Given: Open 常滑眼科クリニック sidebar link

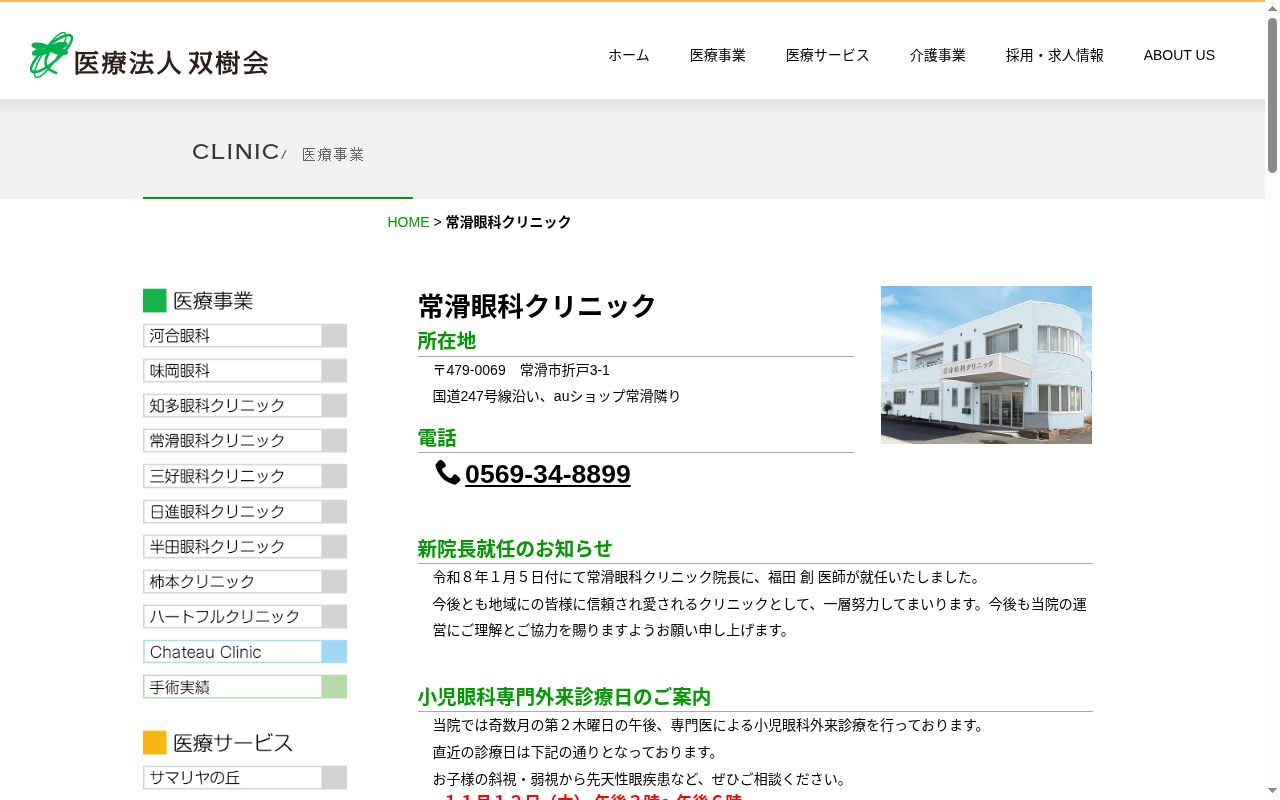Looking at the screenshot, I should [x=245, y=441].
